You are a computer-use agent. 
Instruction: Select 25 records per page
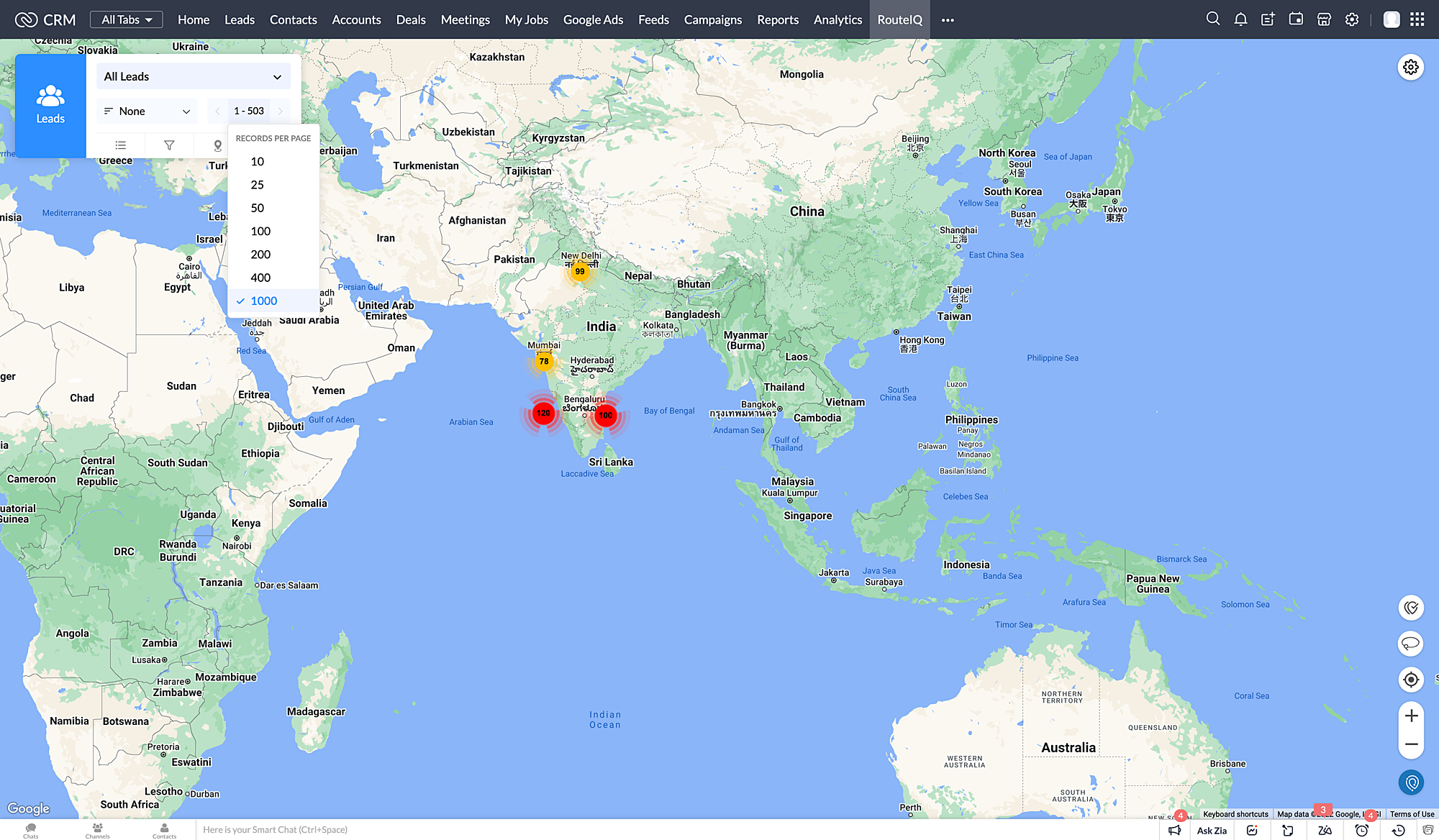[273, 185]
